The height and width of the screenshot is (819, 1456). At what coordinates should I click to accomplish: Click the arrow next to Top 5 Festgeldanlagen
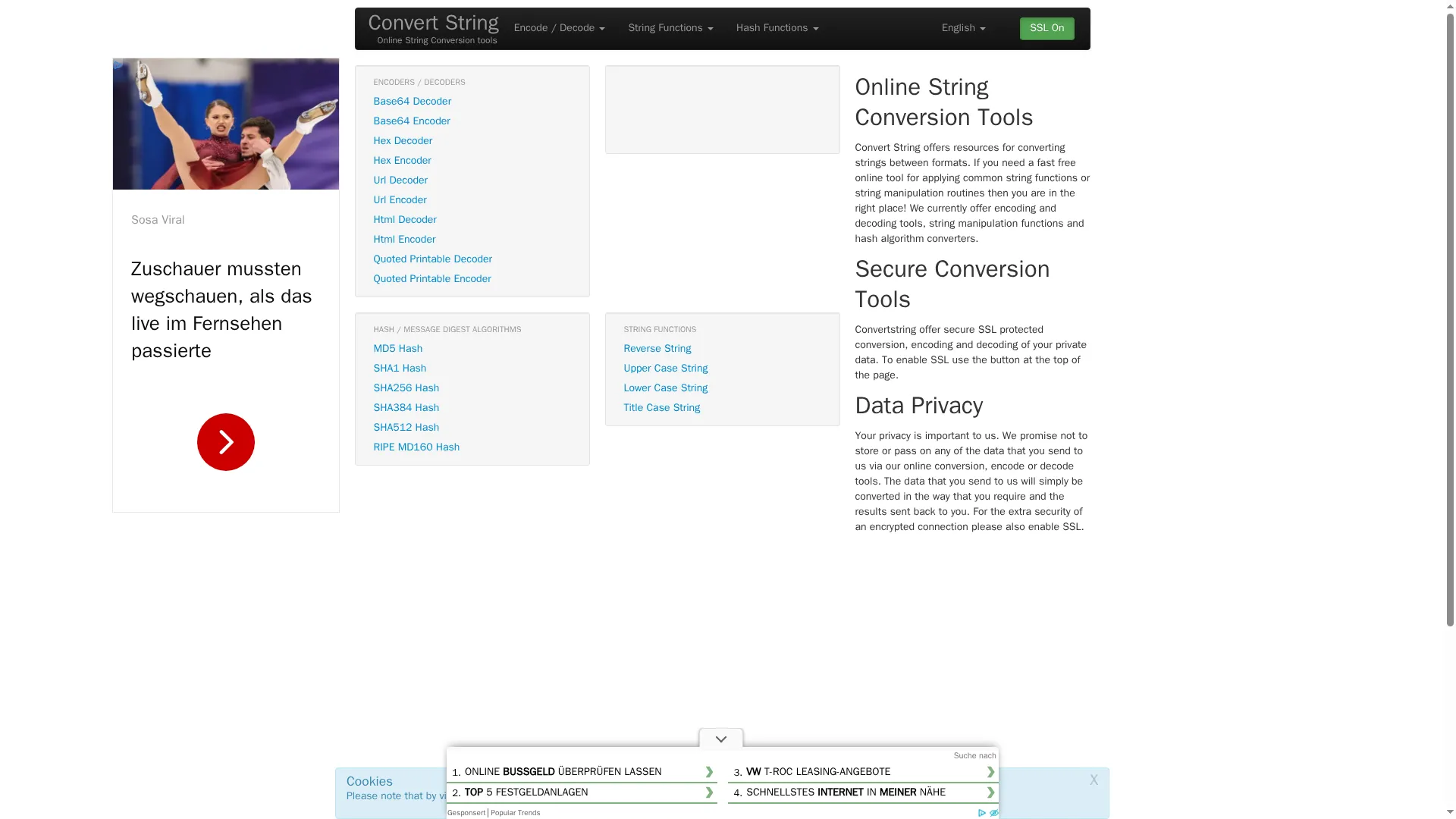(x=709, y=792)
